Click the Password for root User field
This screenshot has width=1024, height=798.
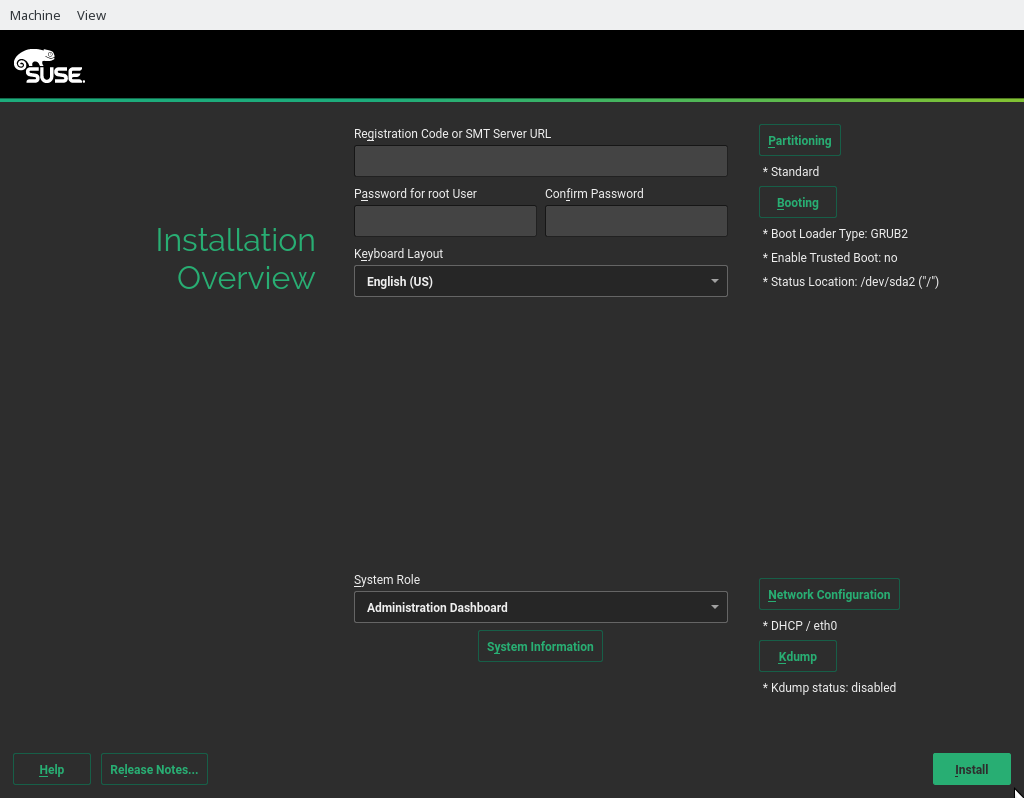(445, 221)
